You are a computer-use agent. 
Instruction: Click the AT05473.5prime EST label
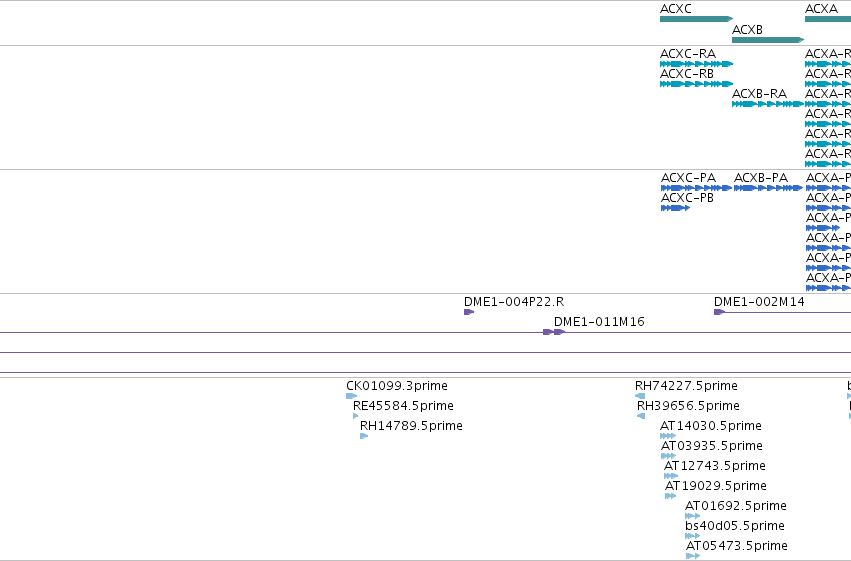[737, 546]
